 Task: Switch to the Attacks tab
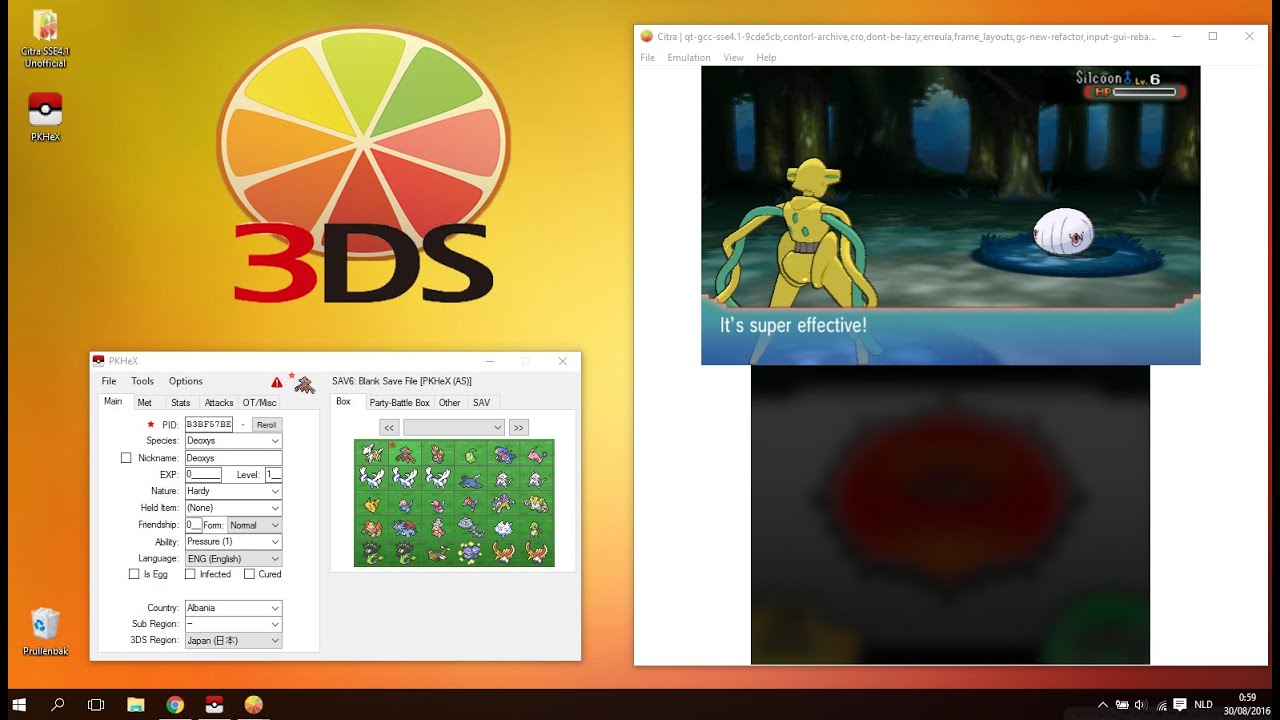point(218,403)
